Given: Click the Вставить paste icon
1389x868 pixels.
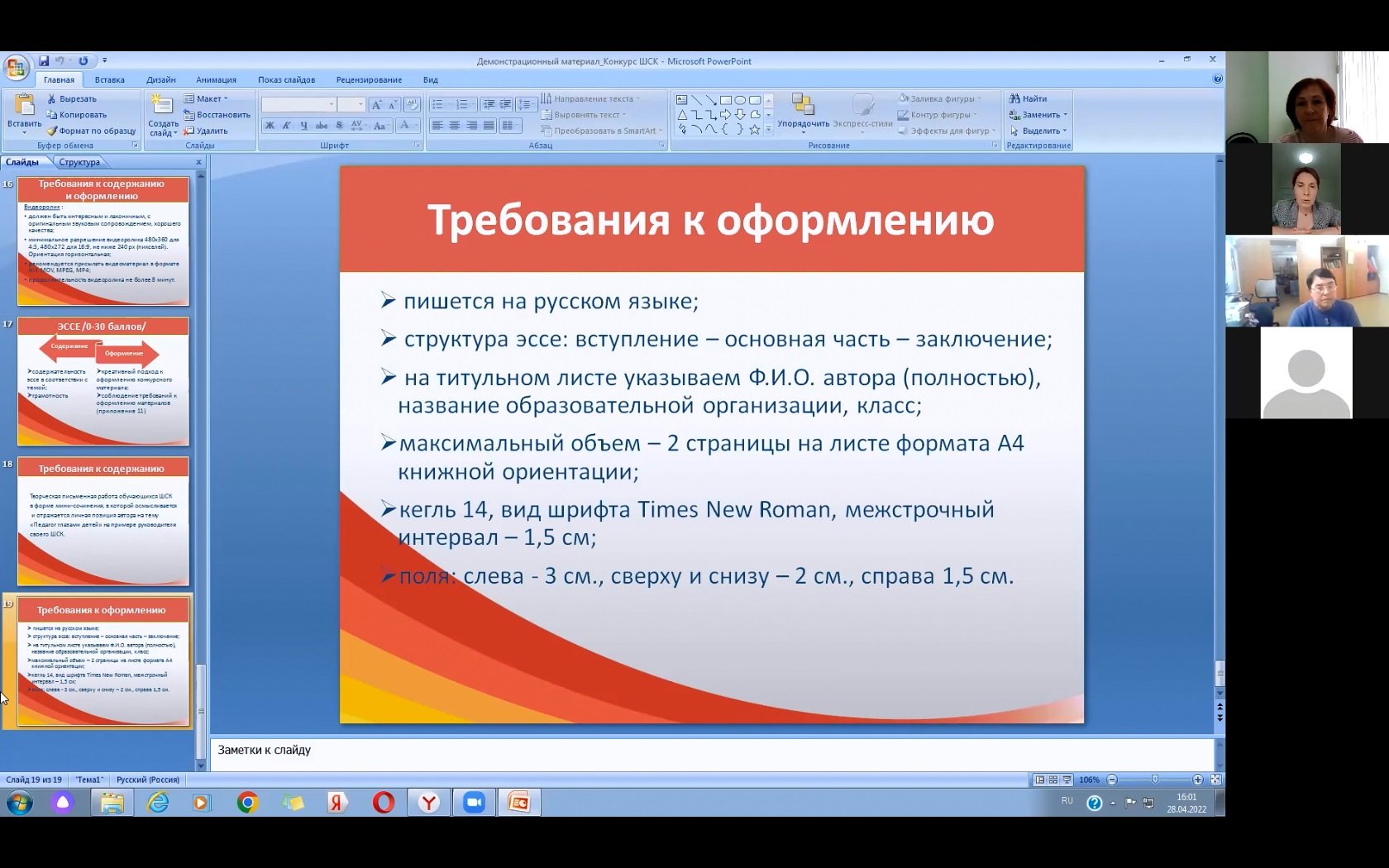Looking at the screenshot, I should (24, 105).
